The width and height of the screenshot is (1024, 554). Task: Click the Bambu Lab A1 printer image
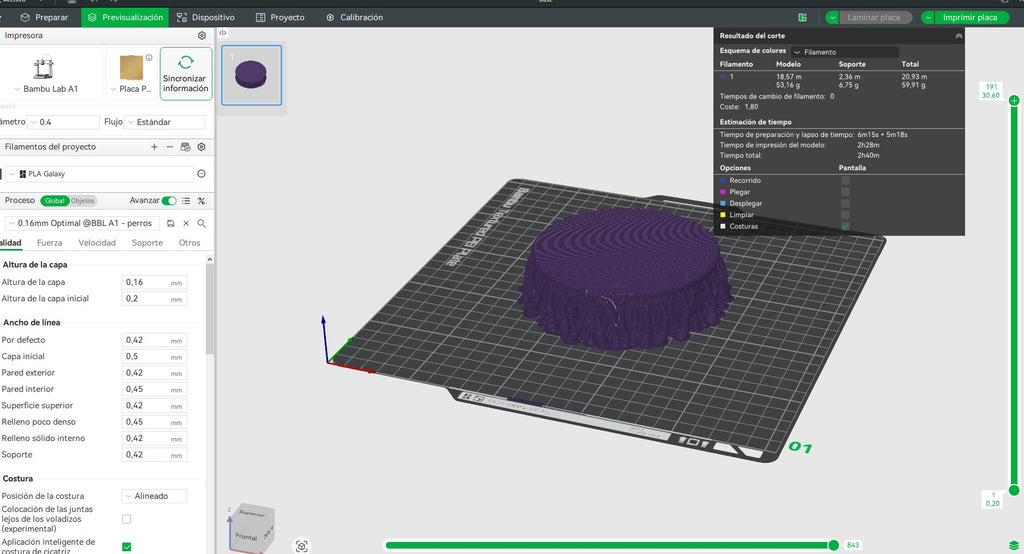44,67
